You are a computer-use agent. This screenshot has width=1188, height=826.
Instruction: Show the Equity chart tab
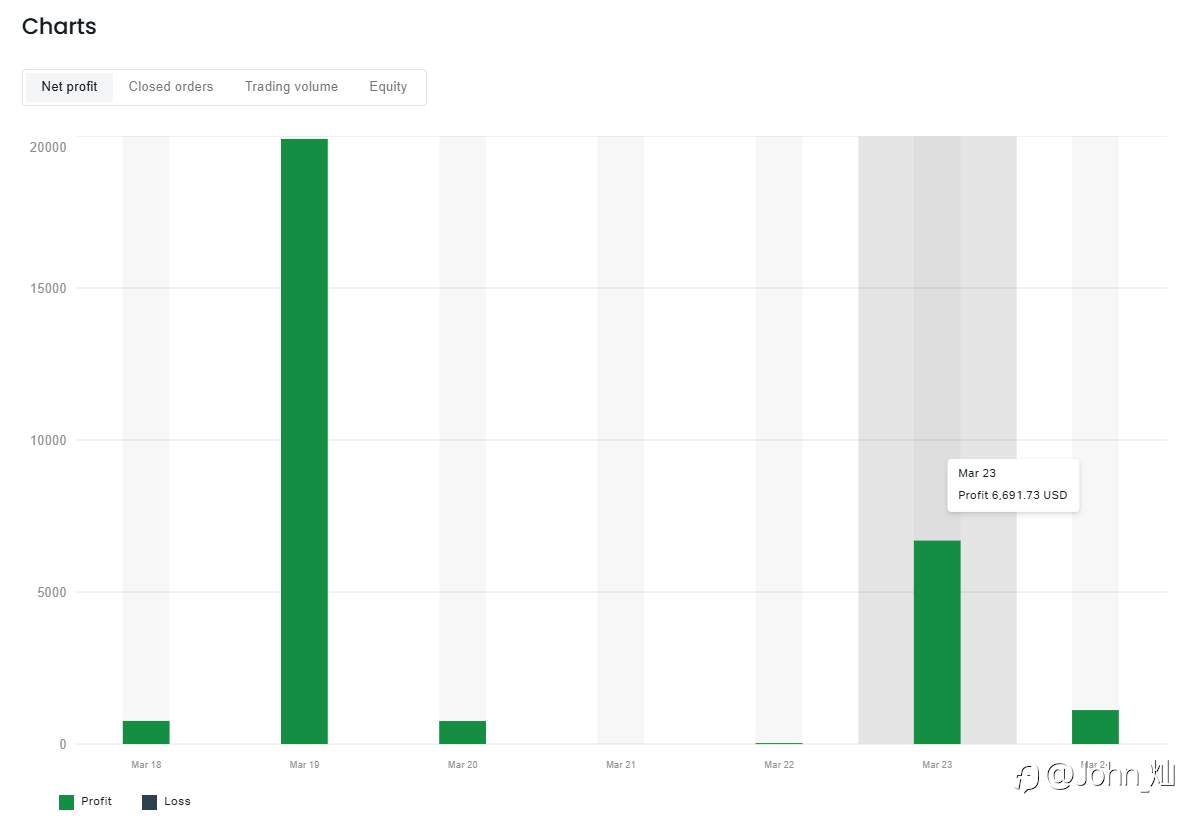coord(388,87)
